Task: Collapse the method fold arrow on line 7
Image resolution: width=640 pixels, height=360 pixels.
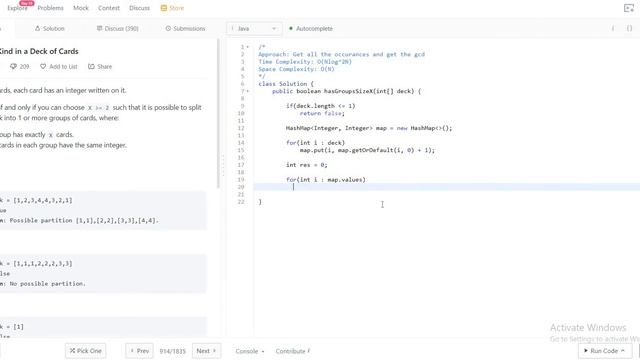Action: 247,91
